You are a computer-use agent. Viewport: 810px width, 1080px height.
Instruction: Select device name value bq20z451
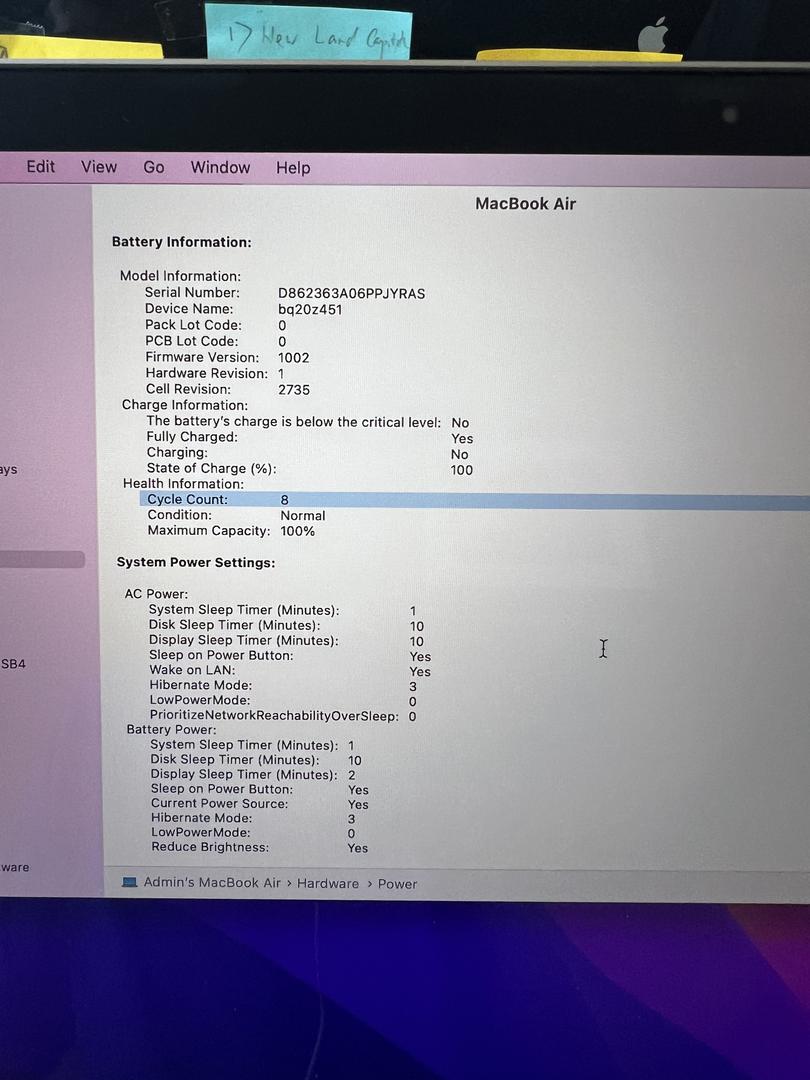(310, 309)
